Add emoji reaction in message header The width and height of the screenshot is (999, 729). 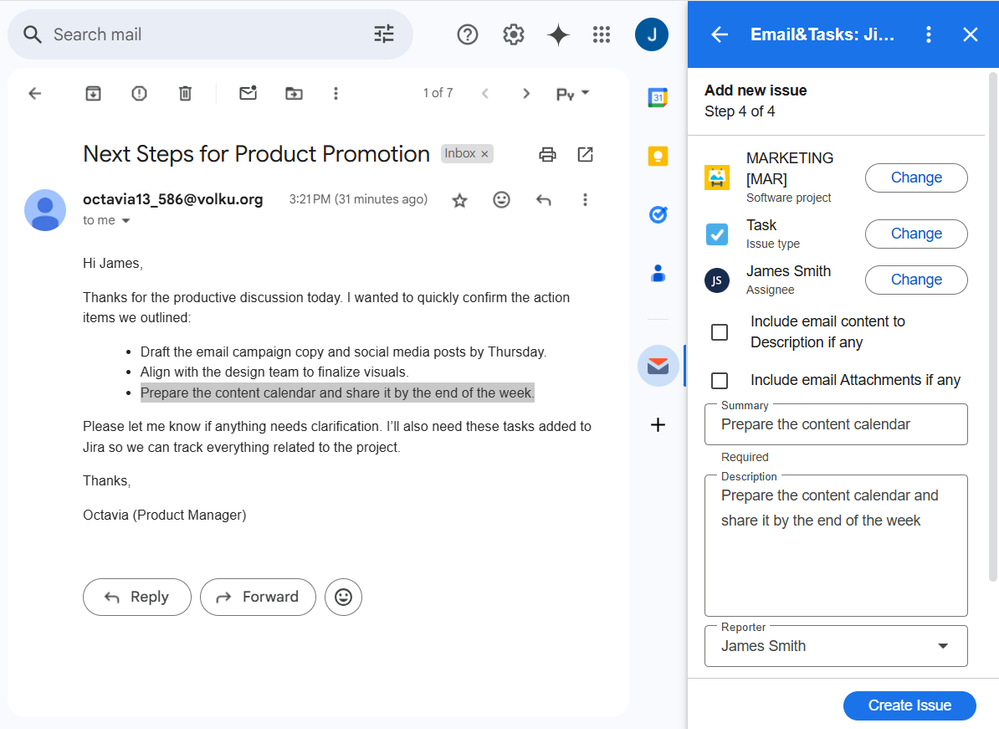pos(502,200)
